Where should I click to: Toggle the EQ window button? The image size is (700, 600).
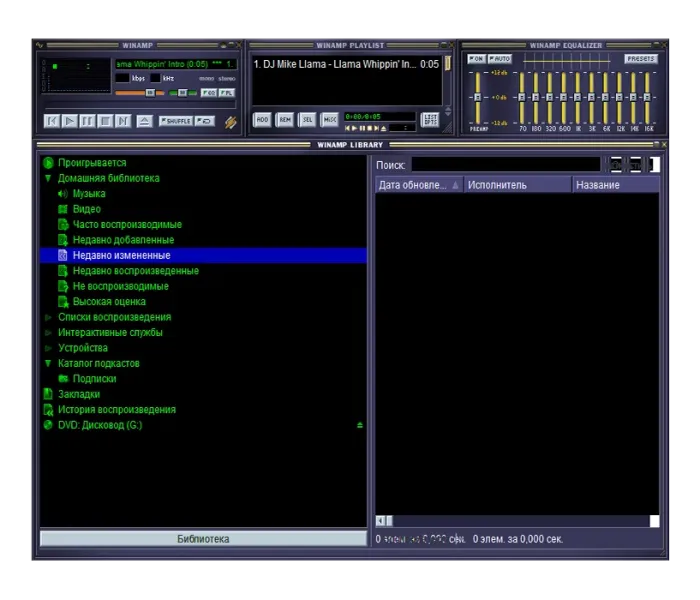tap(209, 93)
